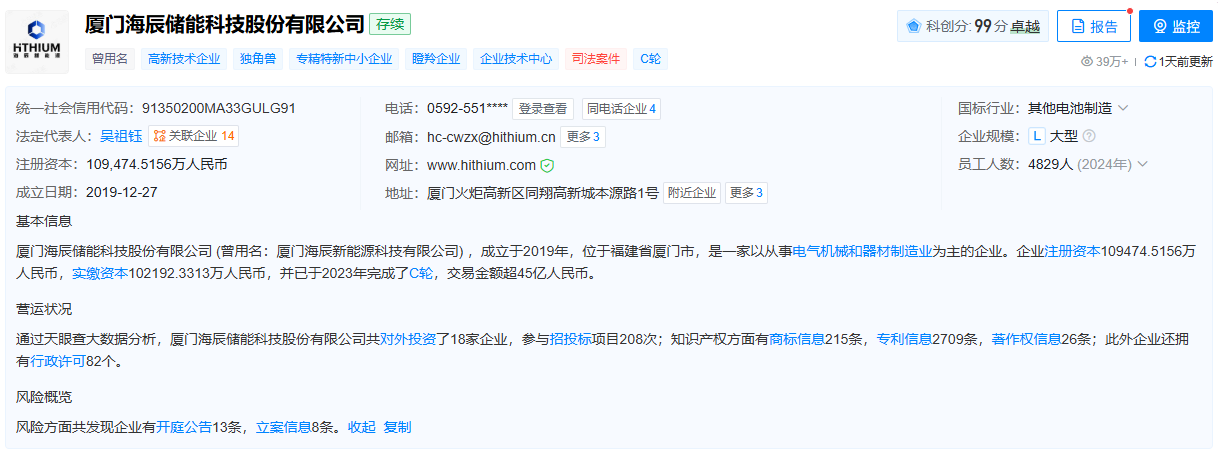The width and height of the screenshot is (1218, 453).
Task: Open 行政许可 link
Action: (60, 361)
